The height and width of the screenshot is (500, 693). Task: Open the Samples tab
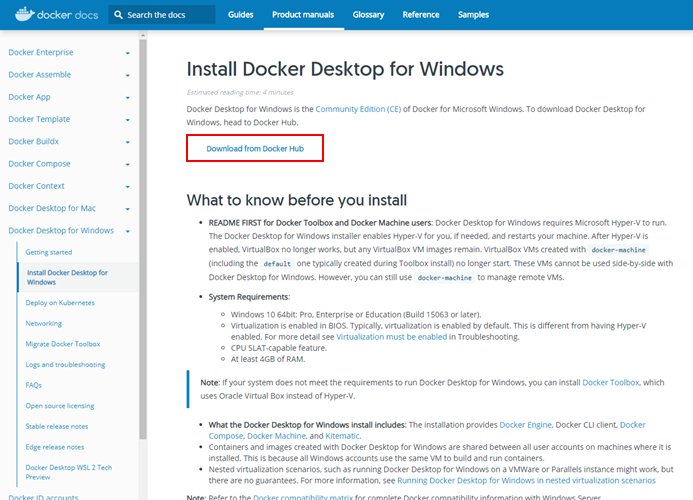point(473,15)
